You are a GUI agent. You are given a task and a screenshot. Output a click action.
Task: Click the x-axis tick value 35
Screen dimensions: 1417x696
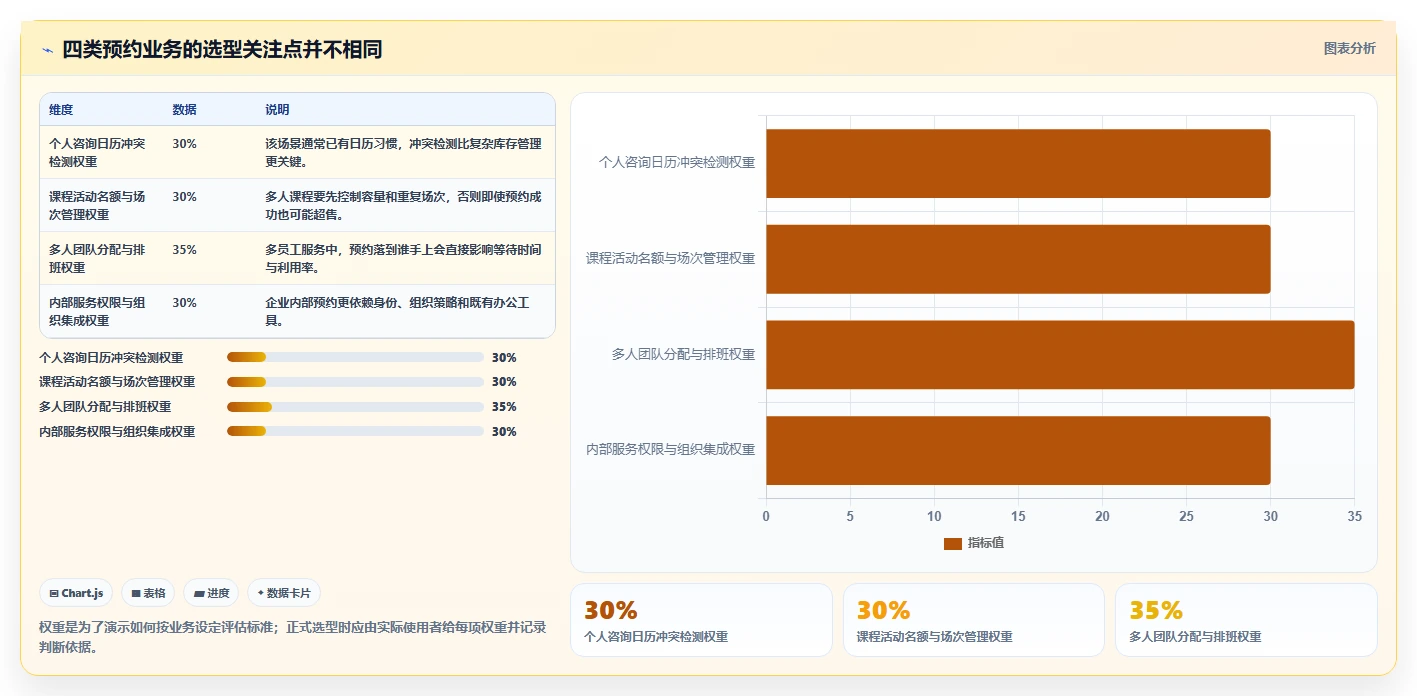click(1354, 516)
